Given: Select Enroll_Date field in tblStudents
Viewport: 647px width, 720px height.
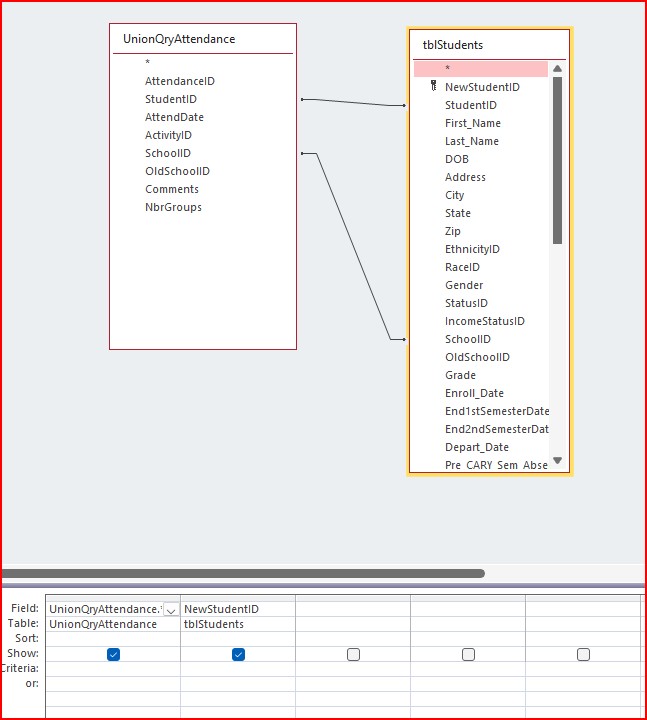Looking at the screenshot, I should coord(474,393).
